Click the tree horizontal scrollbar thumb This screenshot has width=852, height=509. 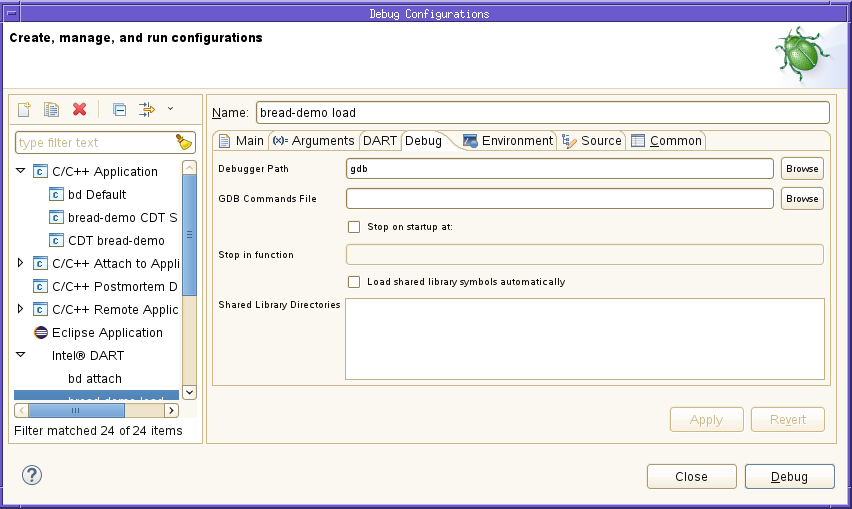click(x=76, y=410)
